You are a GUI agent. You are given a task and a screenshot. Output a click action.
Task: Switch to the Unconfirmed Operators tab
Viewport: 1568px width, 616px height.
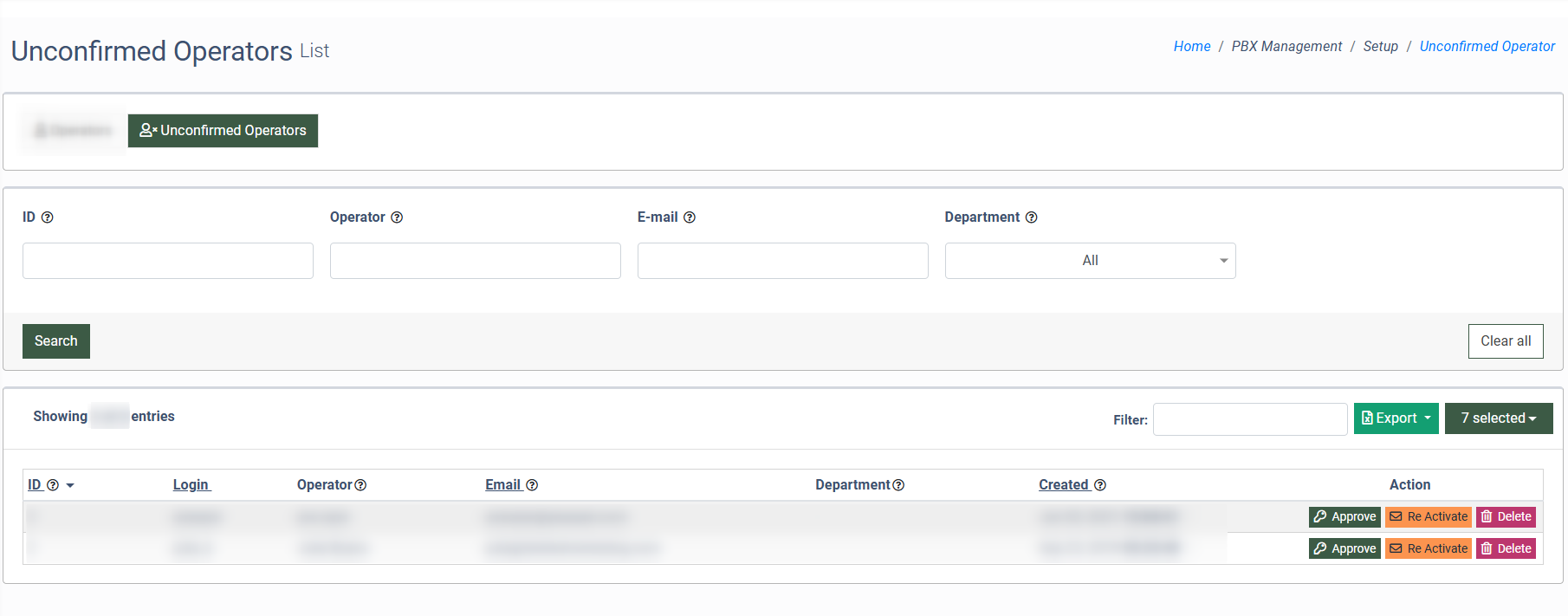pos(223,131)
